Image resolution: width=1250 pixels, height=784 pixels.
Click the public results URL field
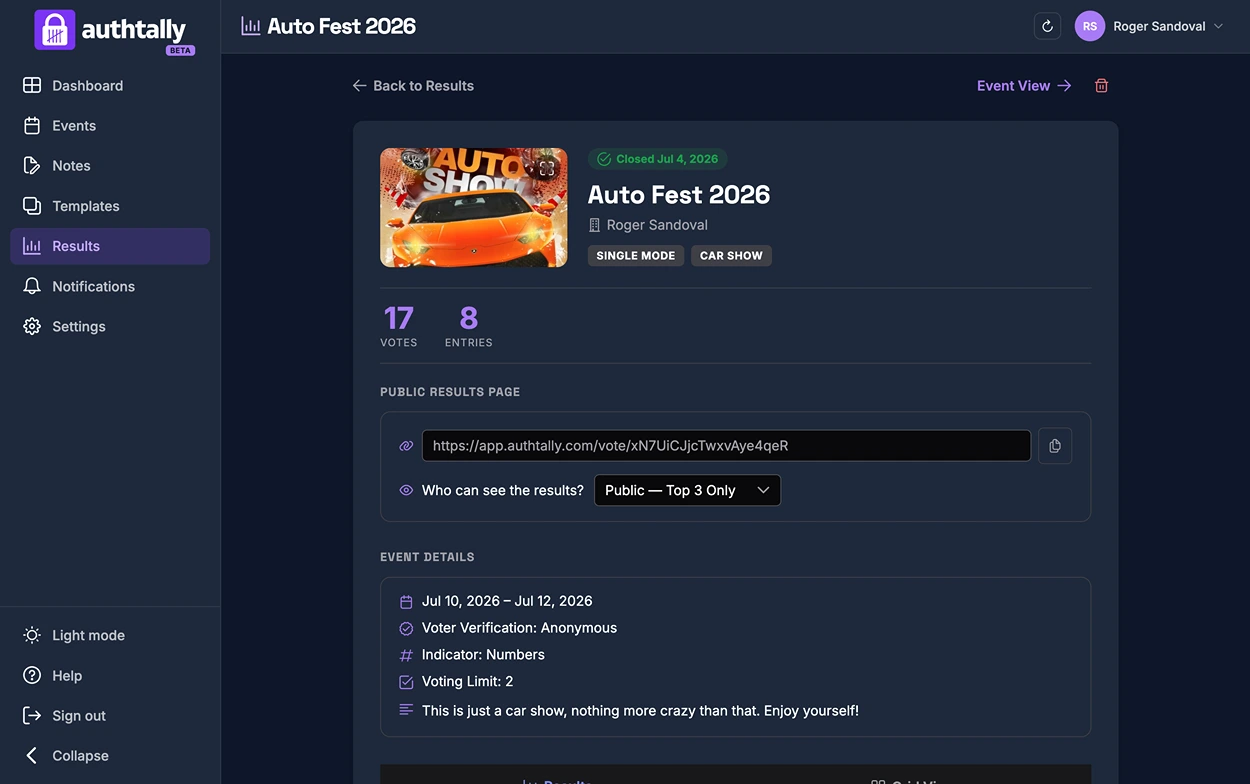point(726,446)
